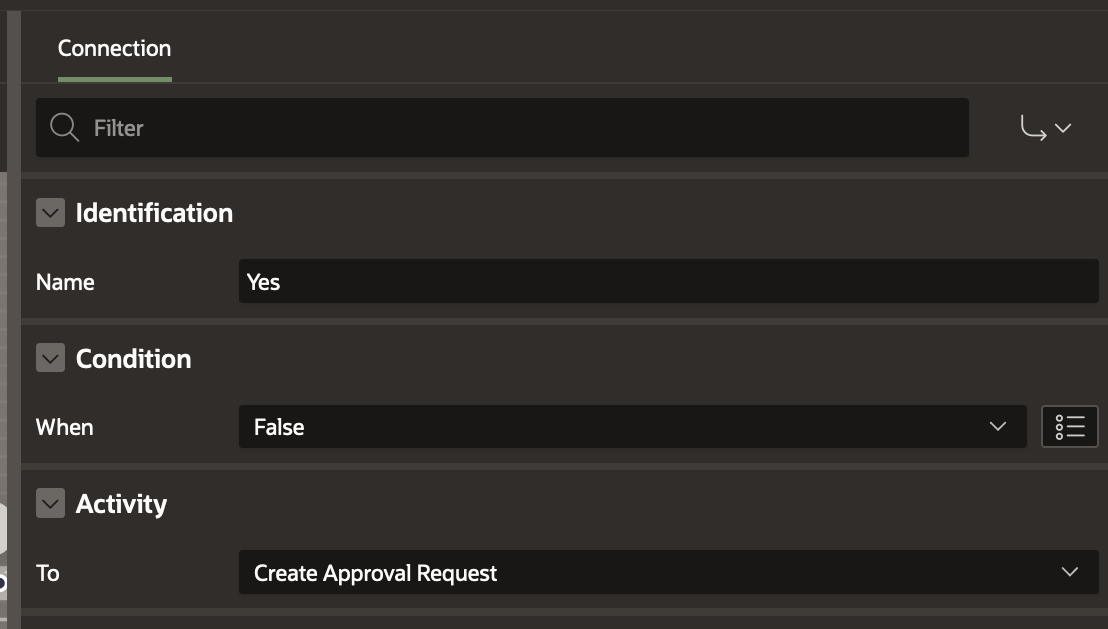
Task: Click the Condition group heading
Action: [x=133, y=359]
